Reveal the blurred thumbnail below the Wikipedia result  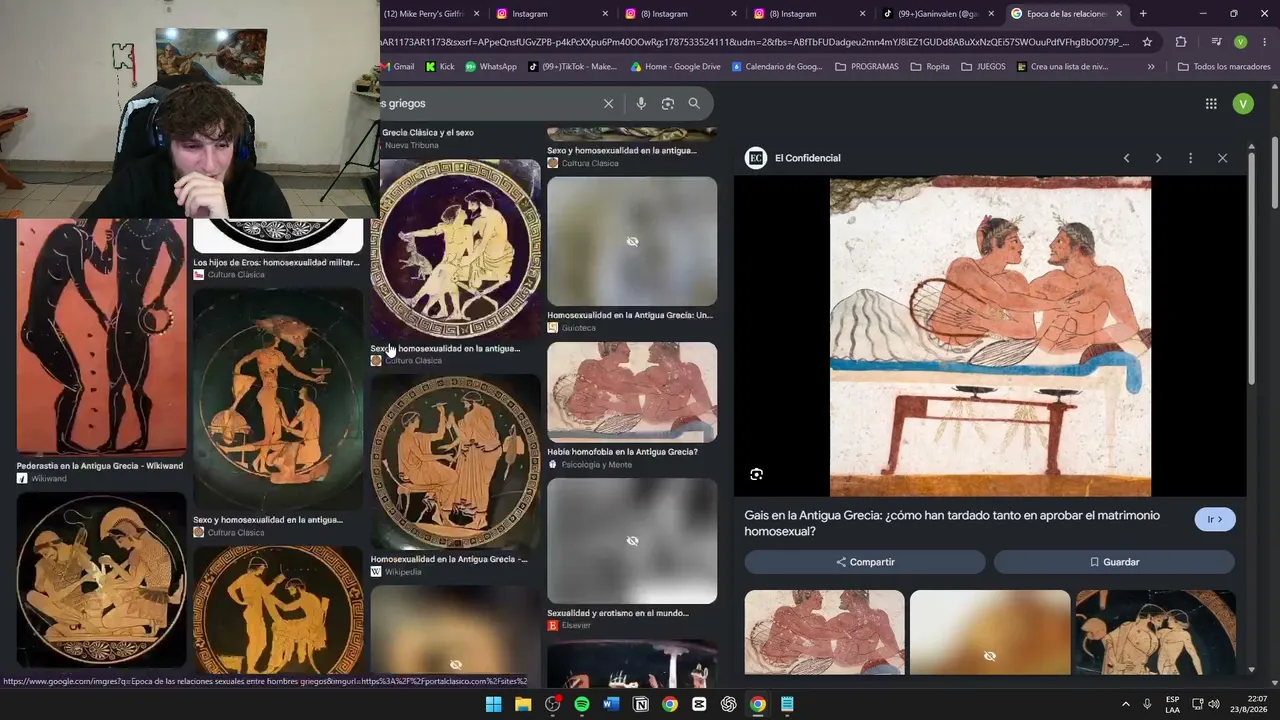456,628
